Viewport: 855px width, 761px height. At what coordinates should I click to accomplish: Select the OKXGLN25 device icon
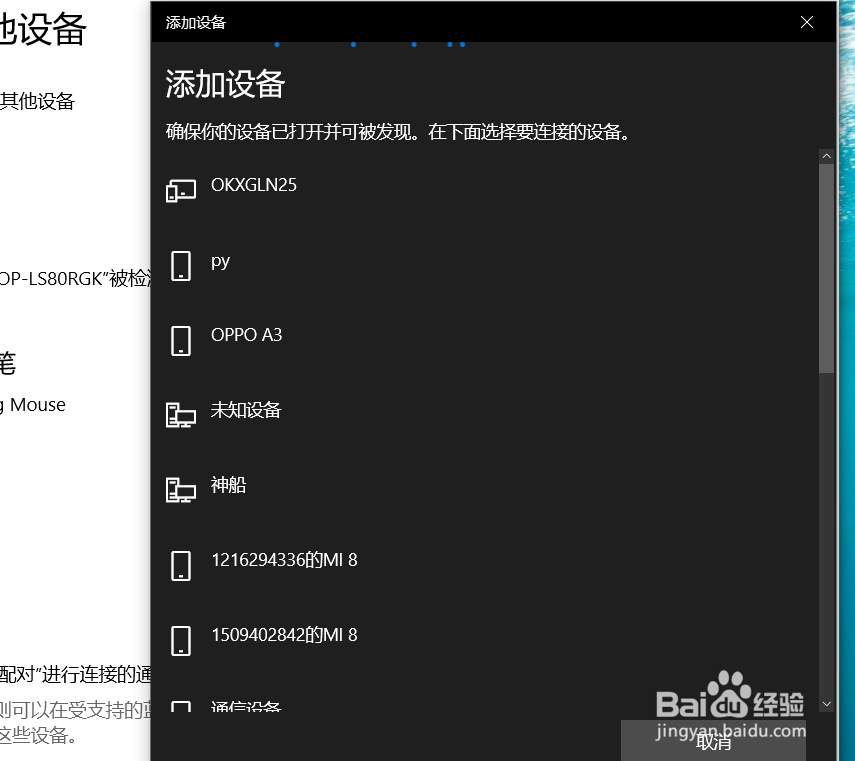[181, 191]
